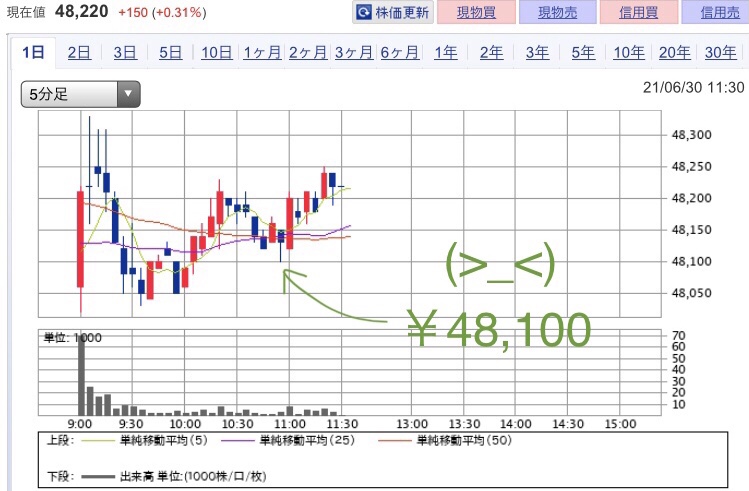Screen dimensions: 749x491
Task: Click the 70 volume axis label
Action: pyautogui.click(x=679, y=335)
